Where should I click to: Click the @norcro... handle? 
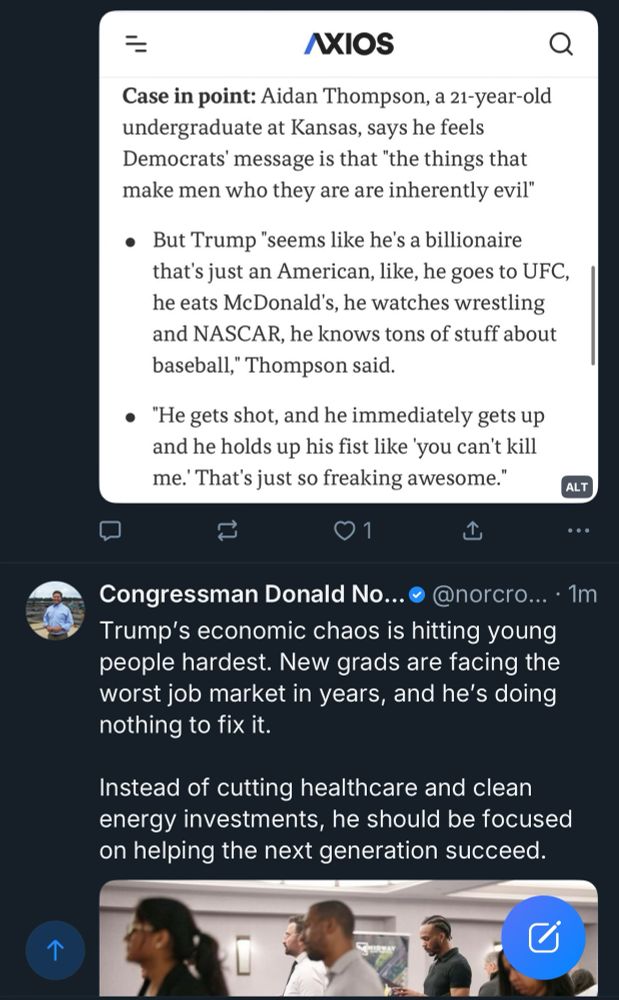[489, 594]
